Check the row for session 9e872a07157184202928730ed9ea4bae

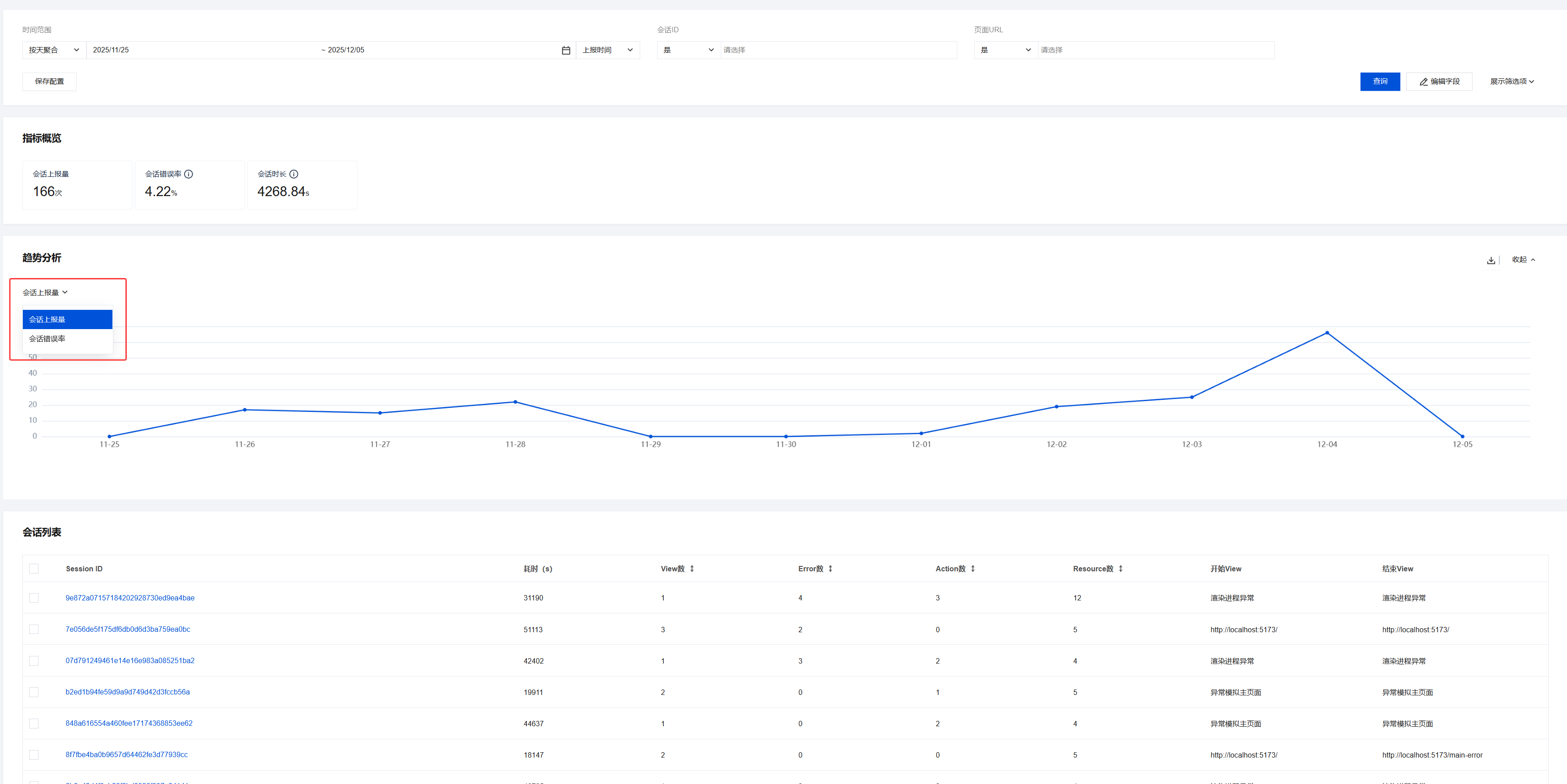[x=34, y=598]
